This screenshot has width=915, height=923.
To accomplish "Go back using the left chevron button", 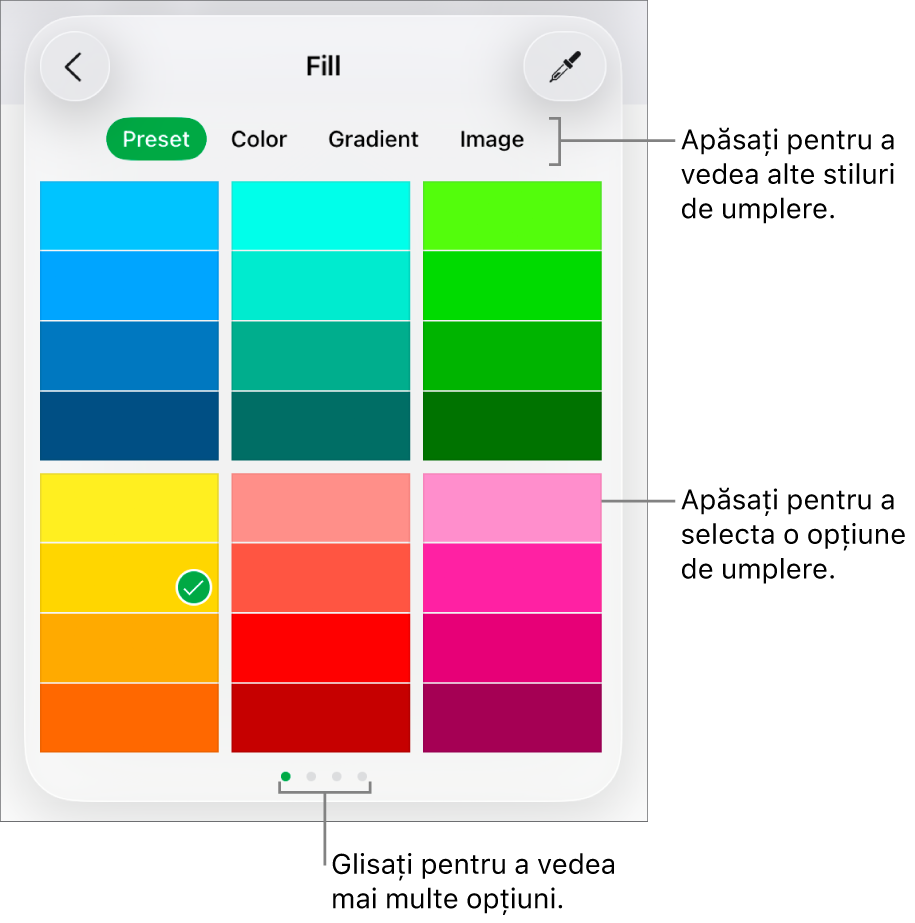I will (75, 67).
